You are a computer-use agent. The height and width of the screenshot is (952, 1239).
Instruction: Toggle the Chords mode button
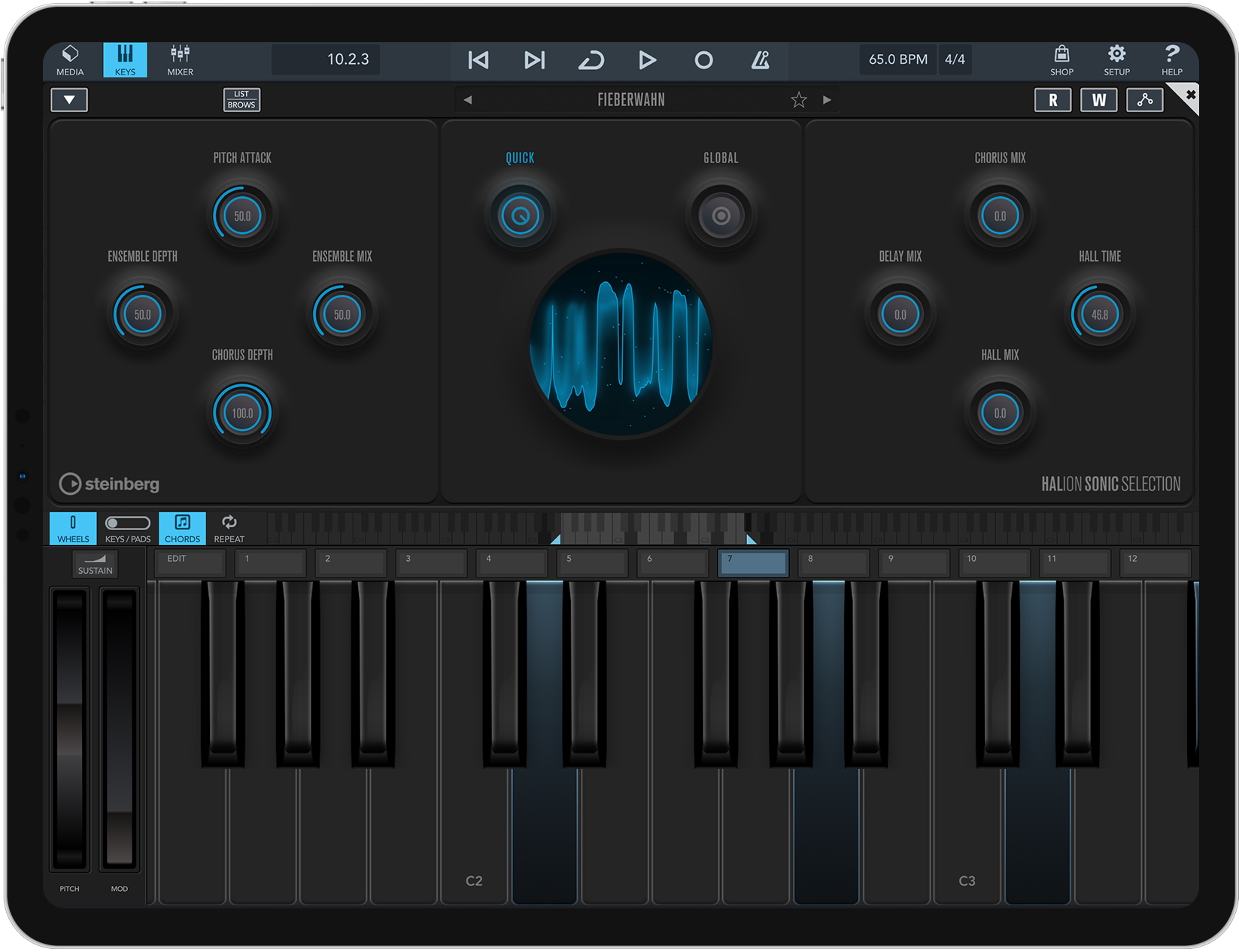(182, 528)
